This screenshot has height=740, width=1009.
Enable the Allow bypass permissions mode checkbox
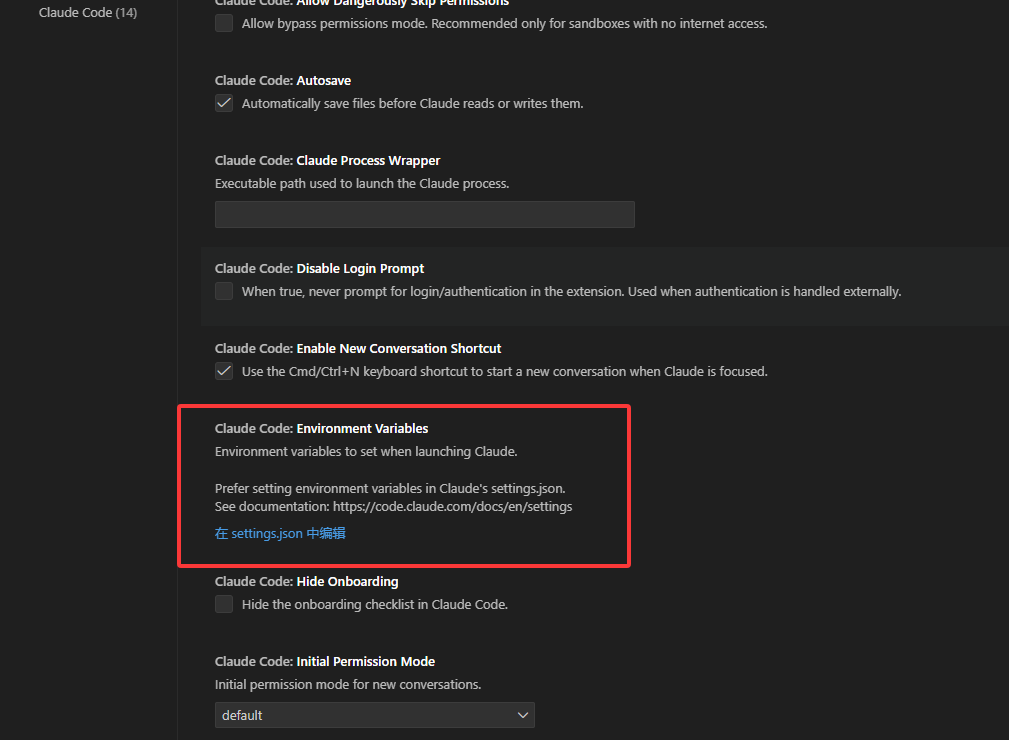224,23
